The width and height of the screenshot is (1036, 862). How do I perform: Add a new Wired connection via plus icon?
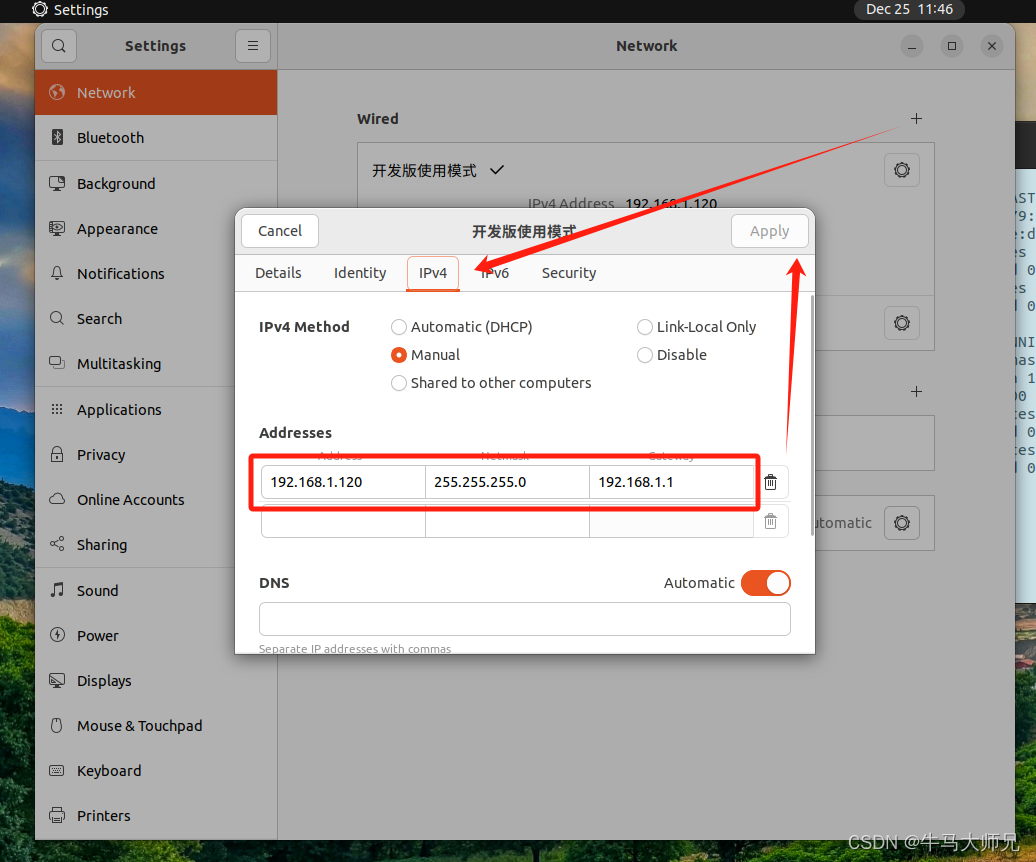point(916,118)
